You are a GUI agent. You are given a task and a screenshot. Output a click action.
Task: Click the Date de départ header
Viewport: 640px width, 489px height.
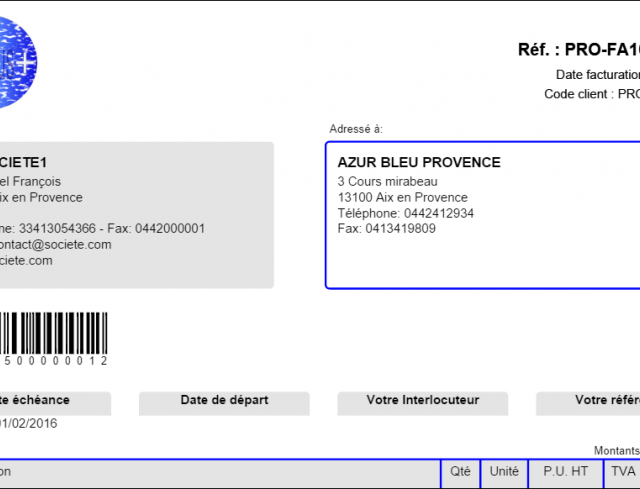(224, 400)
